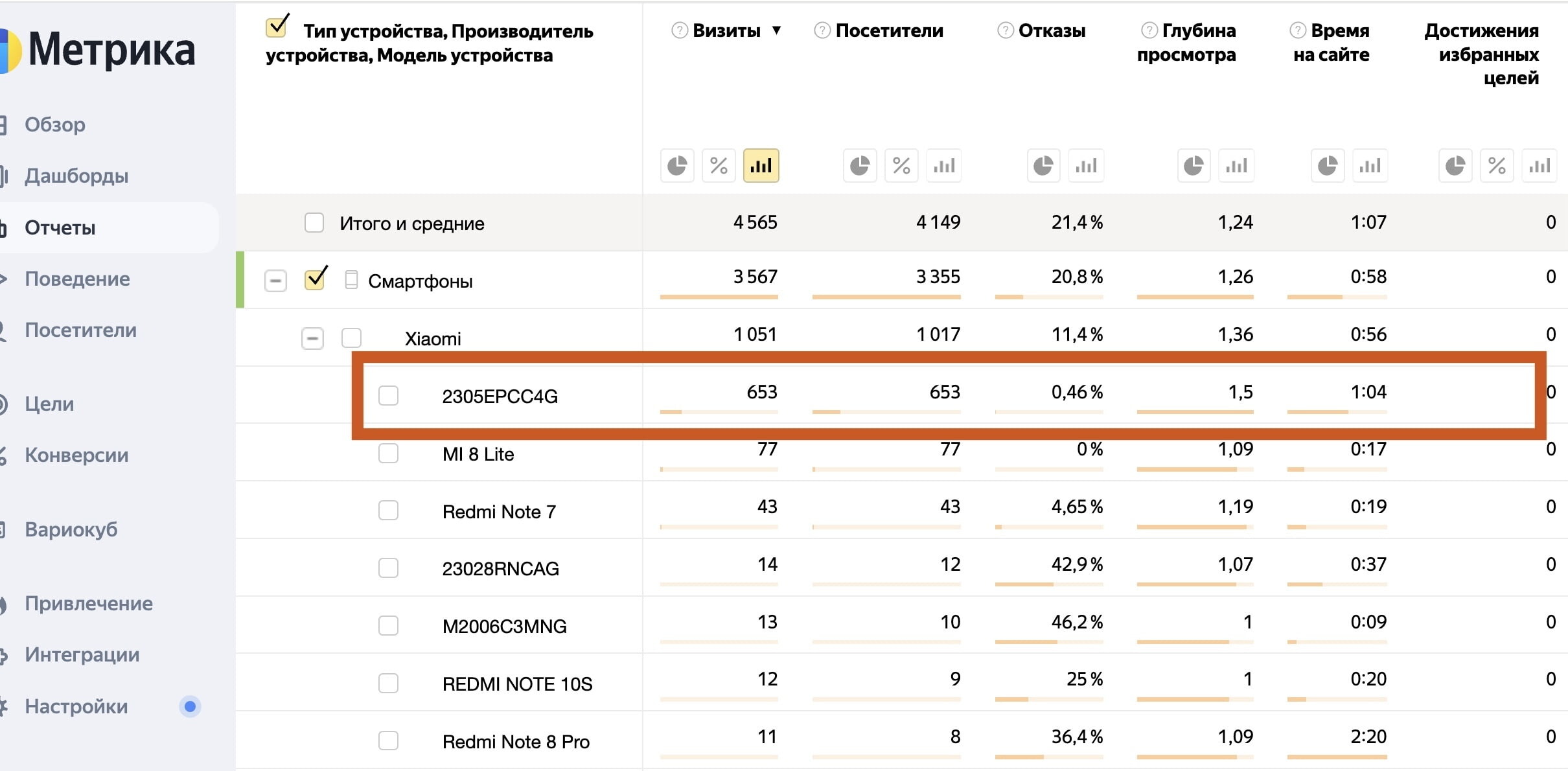Click pie chart icon under Визиты
Image resolution: width=1568 pixels, height=771 pixels.
677,166
